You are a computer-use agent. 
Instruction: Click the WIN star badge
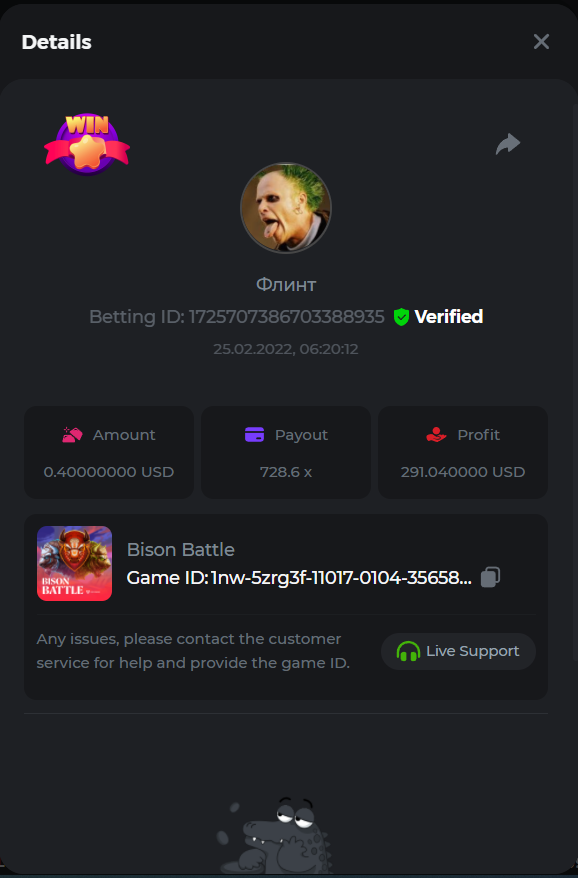click(x=87, y=144)
